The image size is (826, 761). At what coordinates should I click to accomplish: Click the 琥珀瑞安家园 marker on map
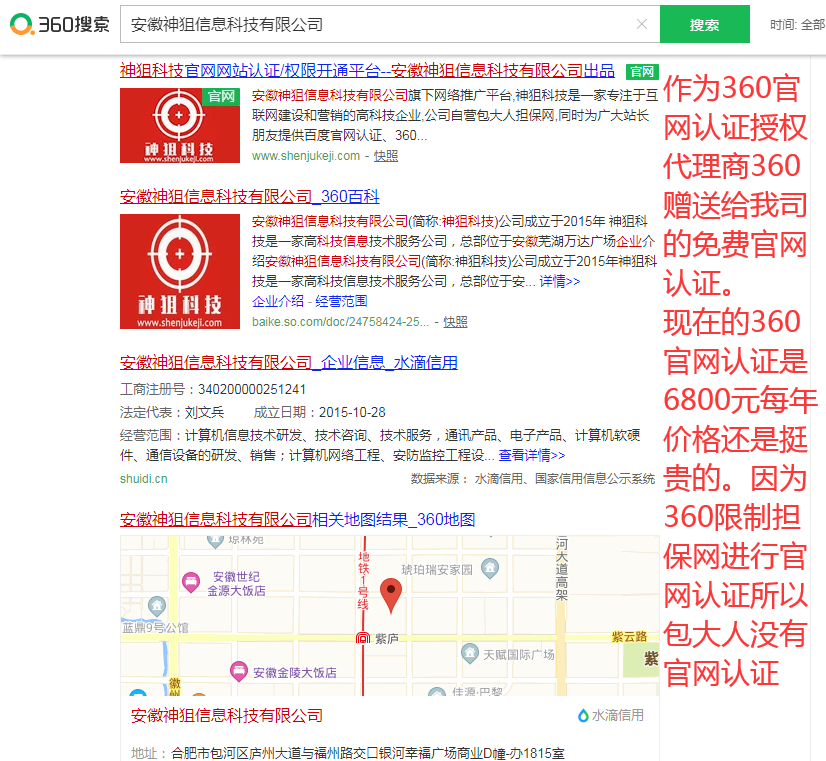click(490, 569)
